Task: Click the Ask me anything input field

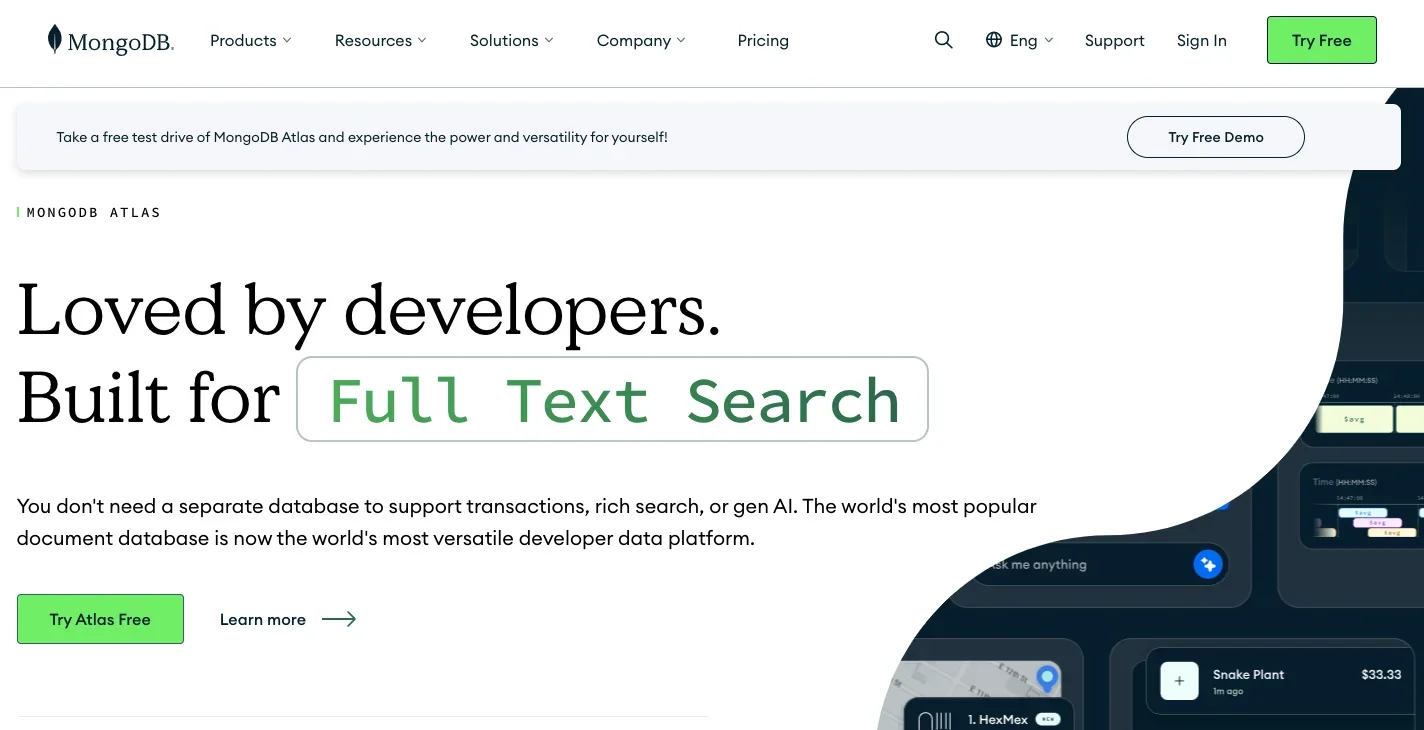Action: [x=1080, y=565]
